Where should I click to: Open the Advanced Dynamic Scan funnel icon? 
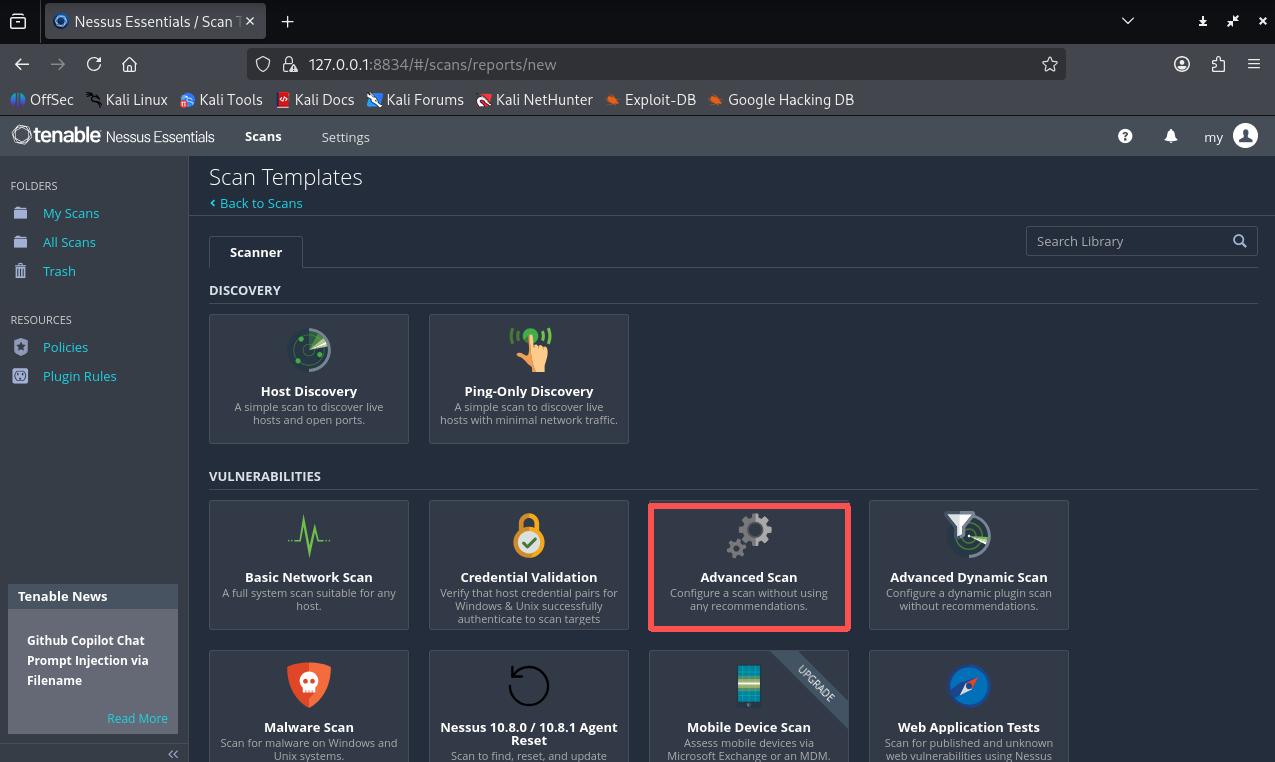pos(968,535)
